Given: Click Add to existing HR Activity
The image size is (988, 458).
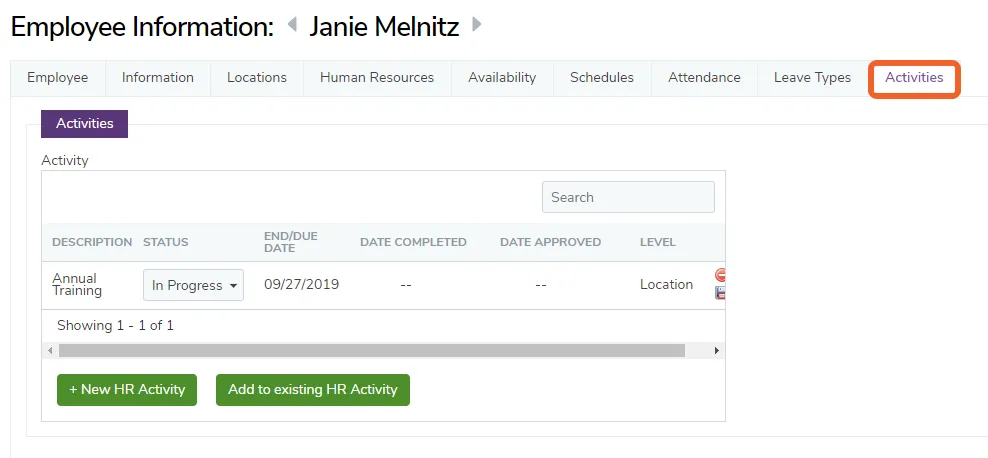Looking at the screenshot, I should (313, 390).
